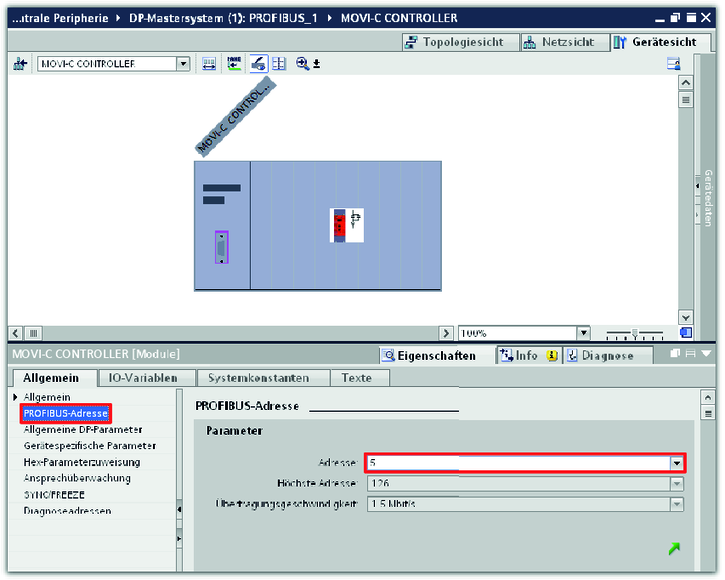The height and width of the screenshot is (580, 725).
Task: Open the 100% zoom level dropdown
Action: click(x=583, y=333)
